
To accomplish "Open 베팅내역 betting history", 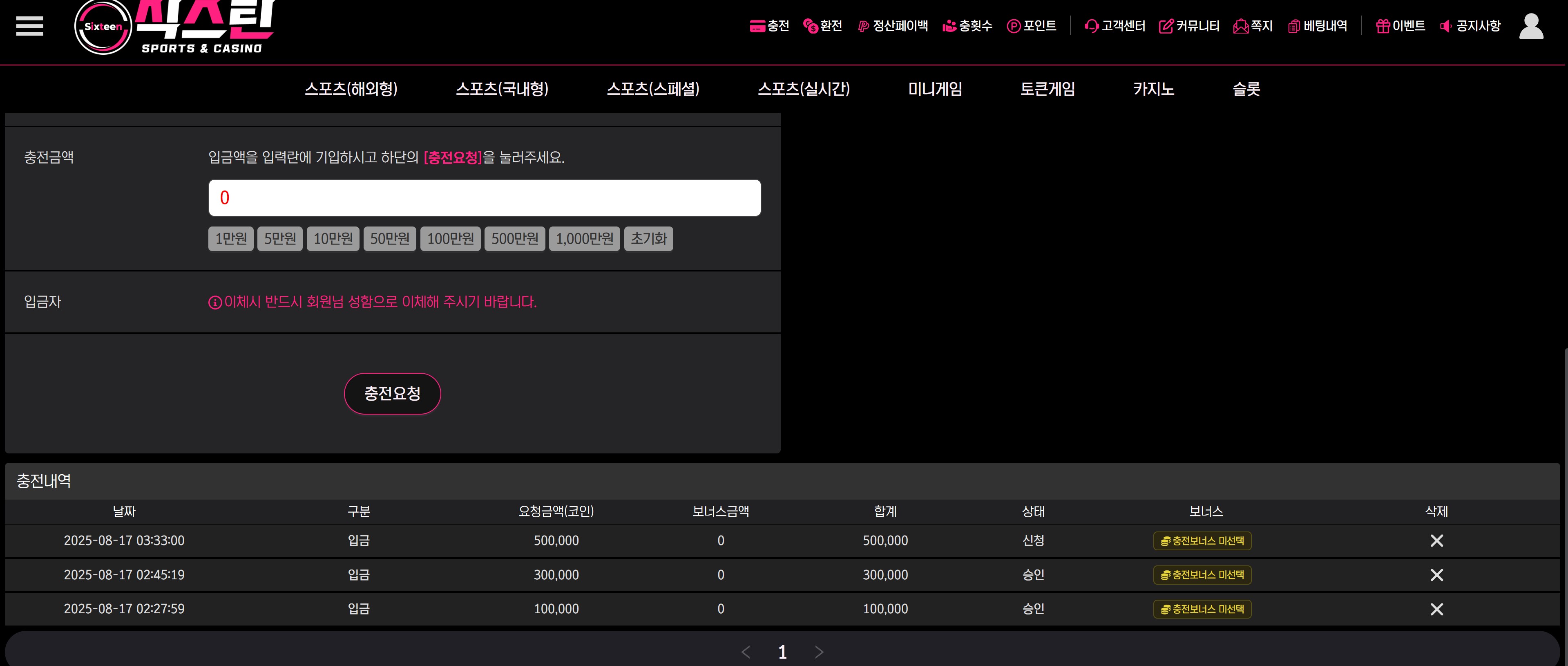I will [1318, 26].
